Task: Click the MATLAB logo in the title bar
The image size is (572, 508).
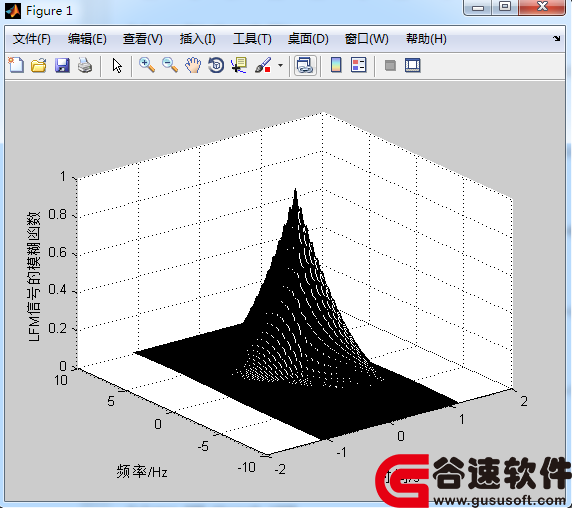Action: 13,11
